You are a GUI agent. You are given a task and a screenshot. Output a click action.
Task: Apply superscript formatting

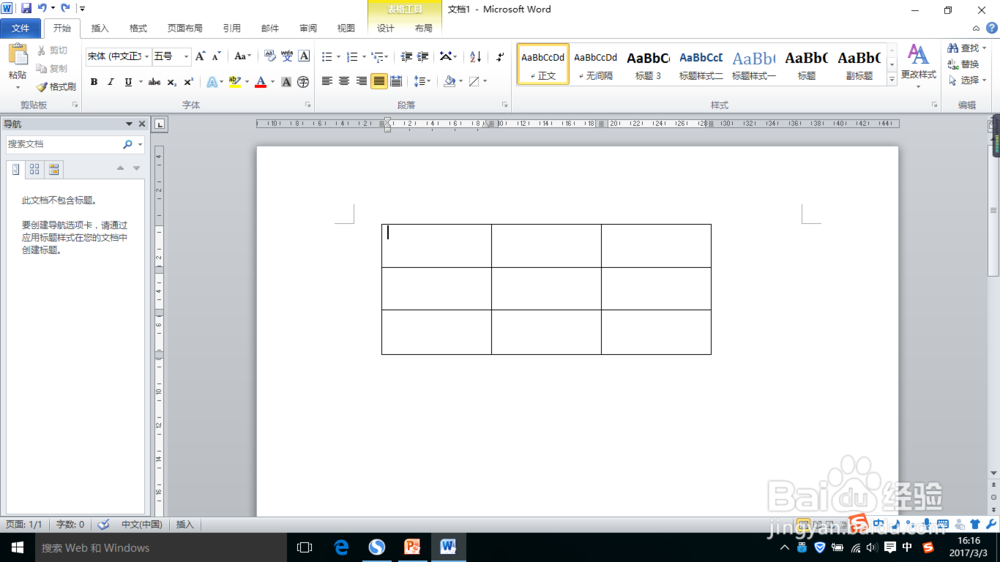tap(188, 82)
